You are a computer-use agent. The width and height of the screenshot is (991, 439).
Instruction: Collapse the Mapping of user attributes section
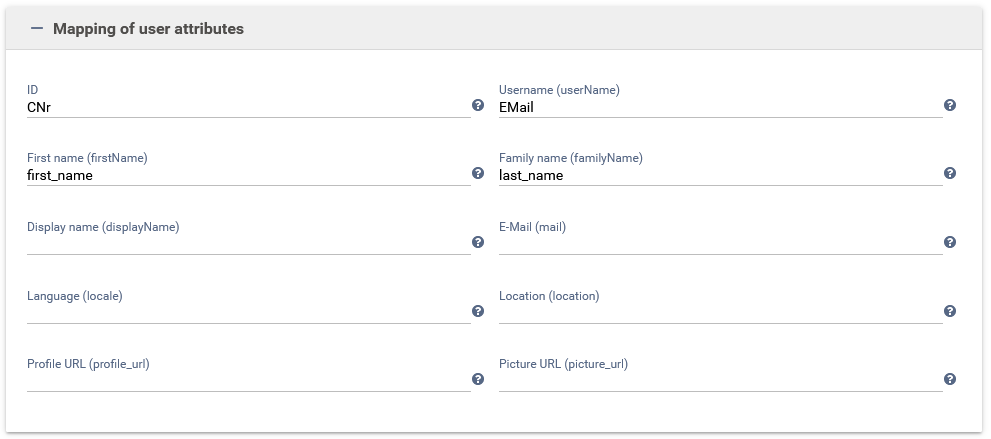click(37, 29)
